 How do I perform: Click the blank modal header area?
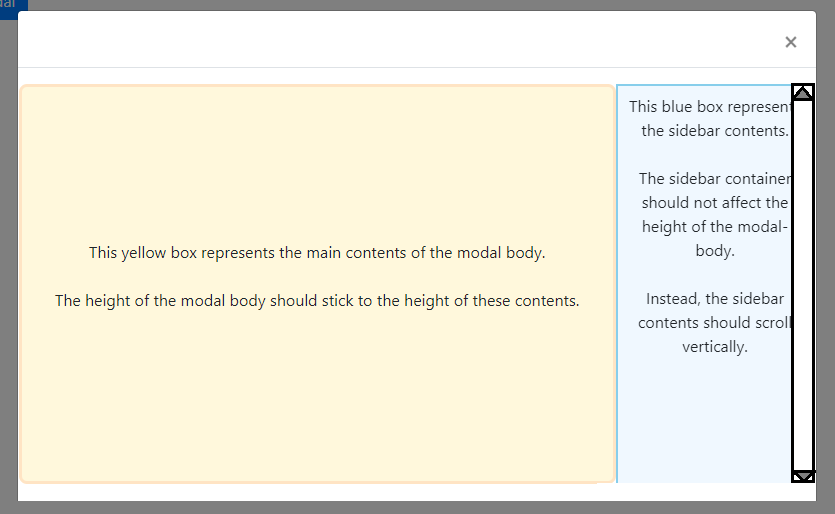click(x=394, y=40)
